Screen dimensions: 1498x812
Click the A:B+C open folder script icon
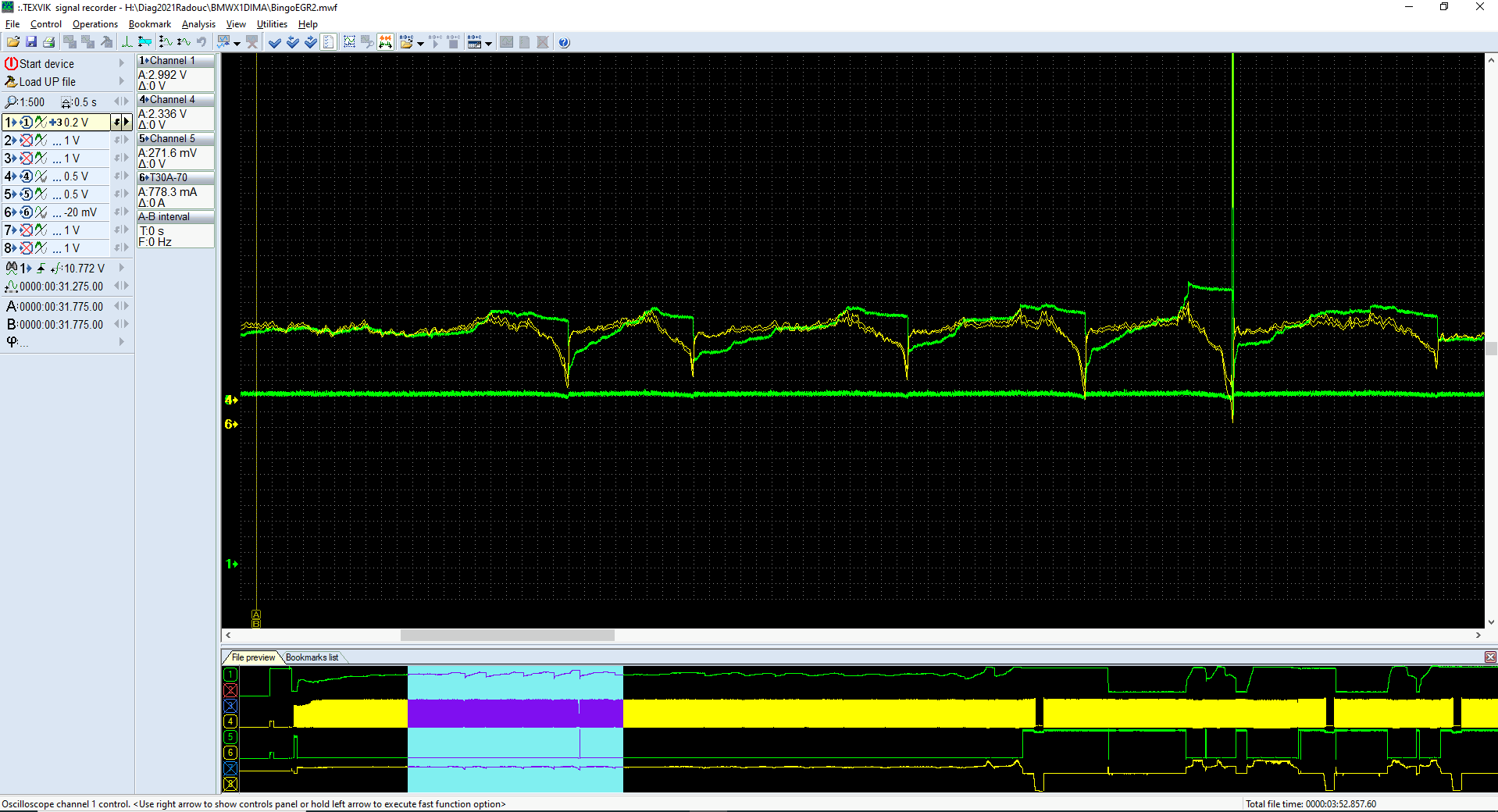pyautogui.click(x=406, y=42)
